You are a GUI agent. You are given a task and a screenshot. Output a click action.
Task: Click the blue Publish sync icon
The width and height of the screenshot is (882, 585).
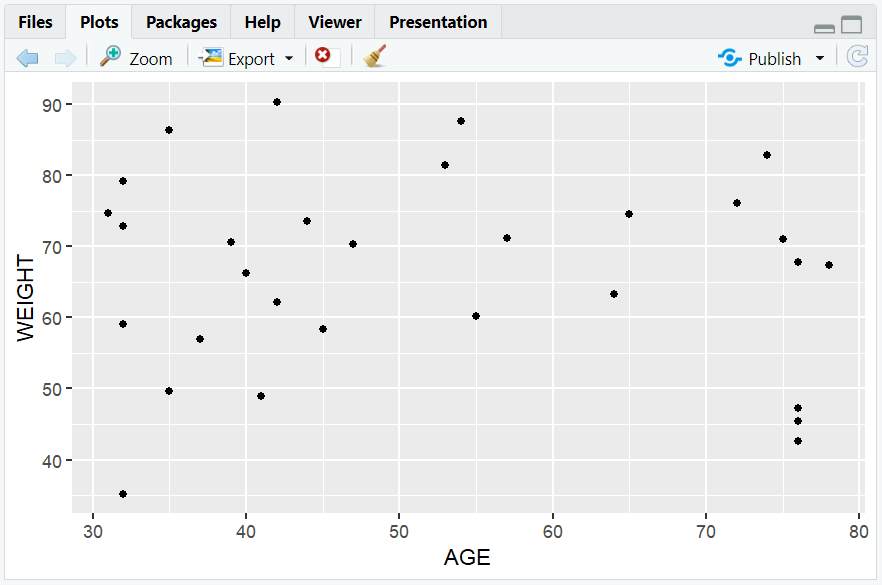728,58
